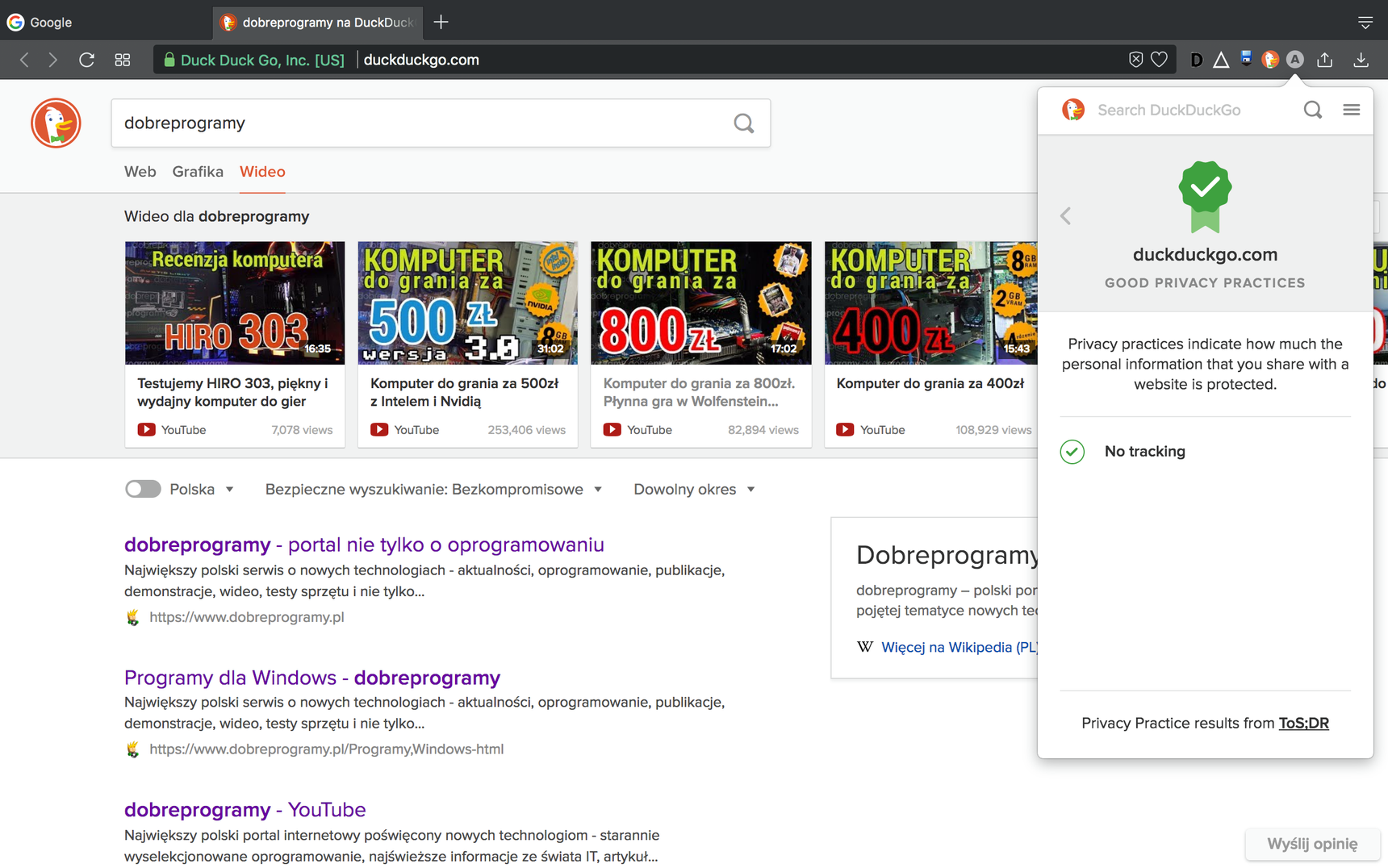Viewport: 1388px width, 868px height.
Task: Play the Komputer do grania 800ZŁ thumbnail
Action: 701,303
